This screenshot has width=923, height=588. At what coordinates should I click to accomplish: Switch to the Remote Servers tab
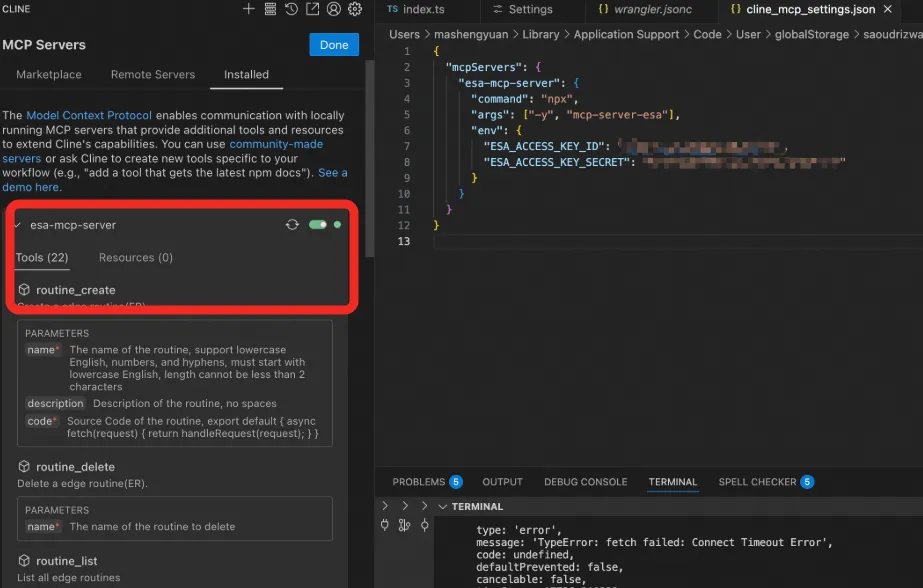tap(153, 75)
